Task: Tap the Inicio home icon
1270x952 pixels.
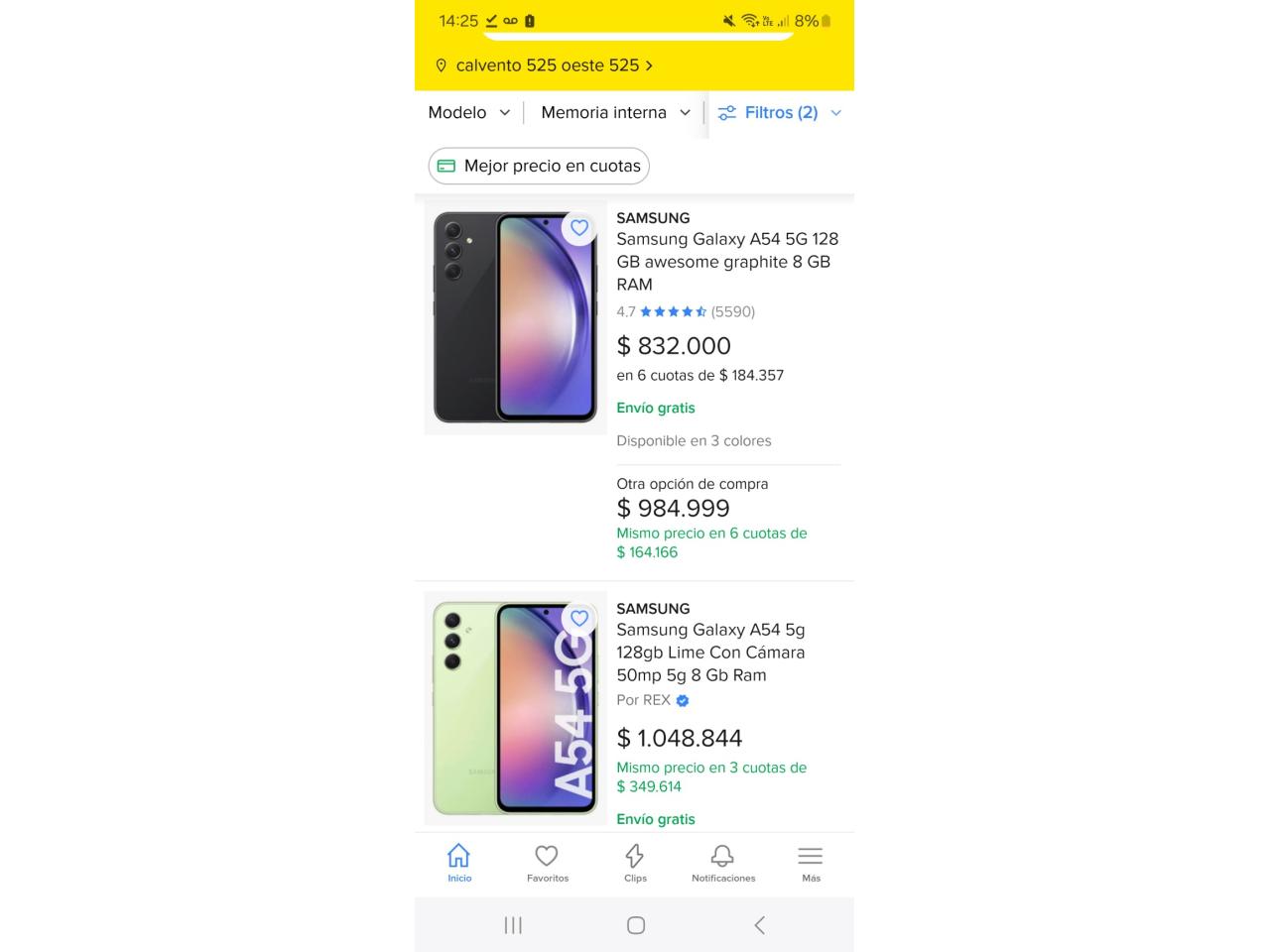Action: pyautogui.click(x=458, y=856)
